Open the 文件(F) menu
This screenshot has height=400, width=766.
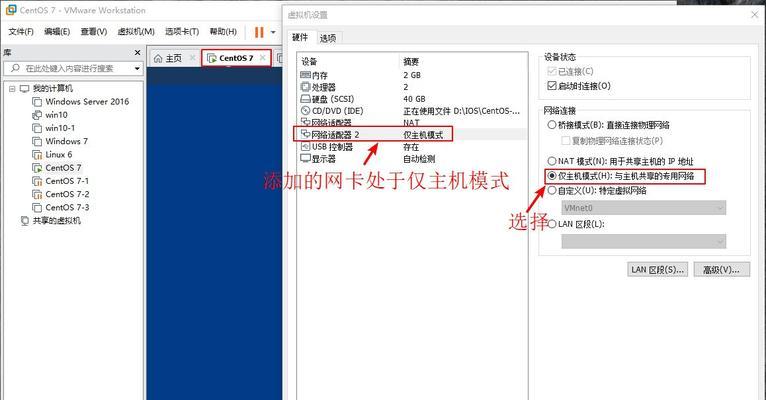(21, 32)
